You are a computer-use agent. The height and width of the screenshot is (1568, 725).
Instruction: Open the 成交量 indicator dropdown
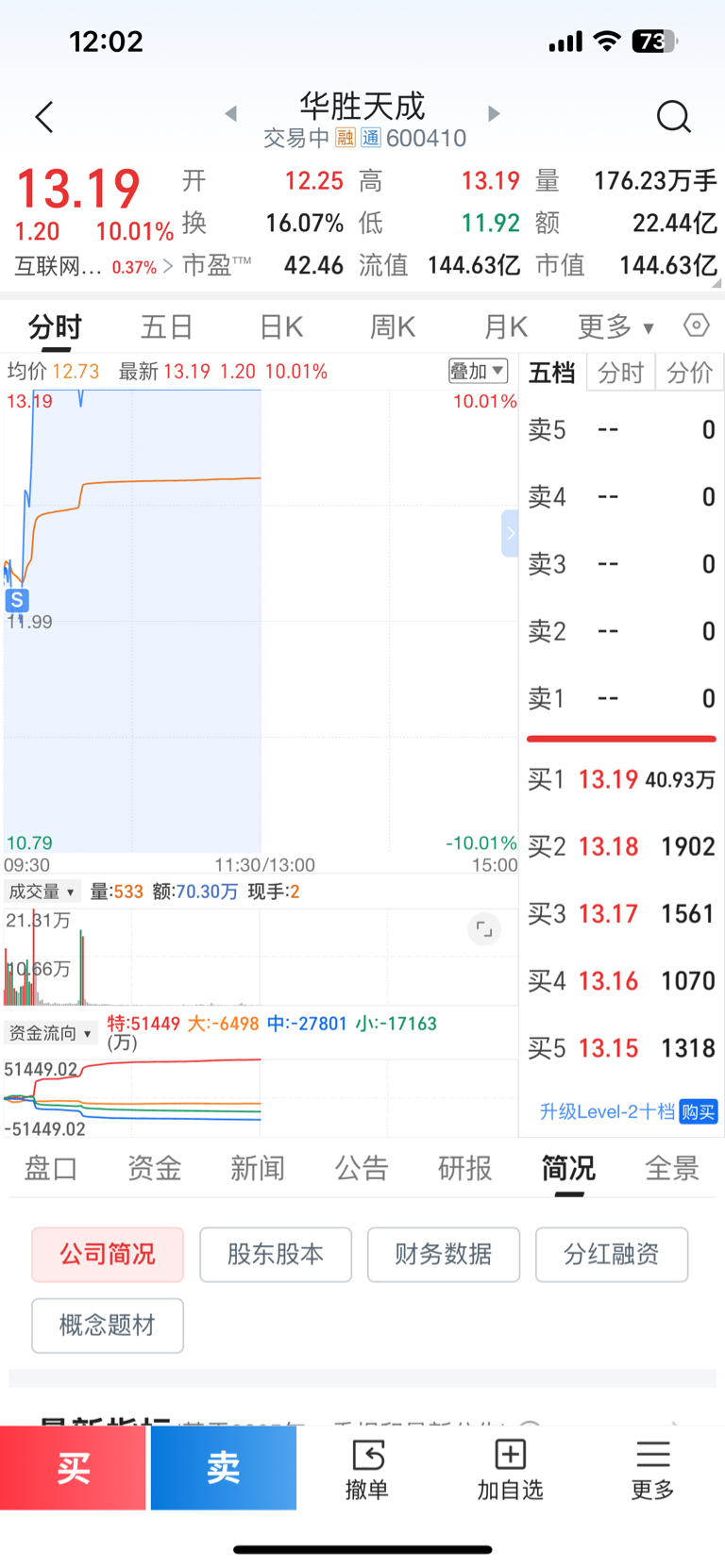tap(42, 892)
